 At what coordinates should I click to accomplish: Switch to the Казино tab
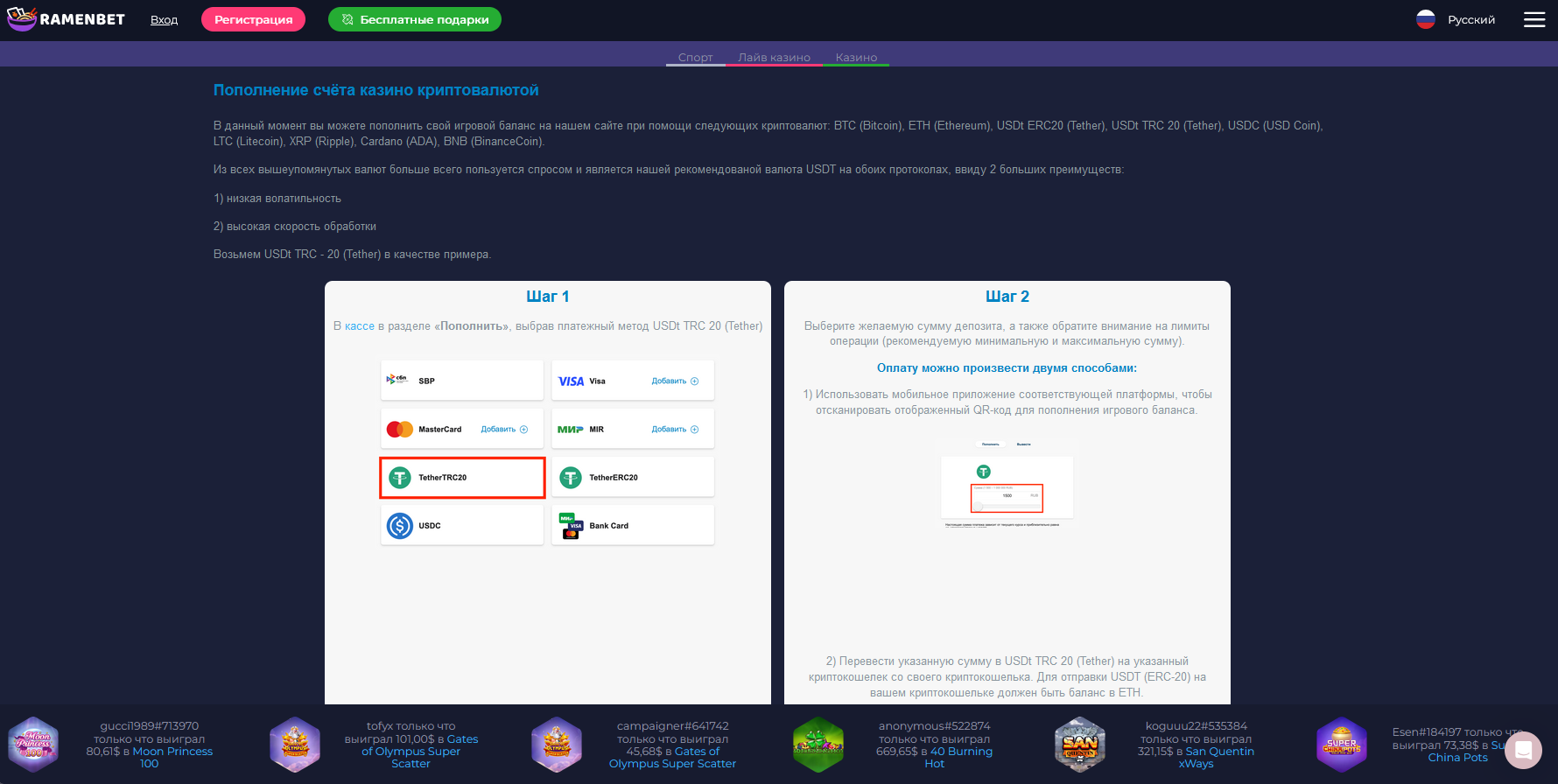tap(856, 57)
